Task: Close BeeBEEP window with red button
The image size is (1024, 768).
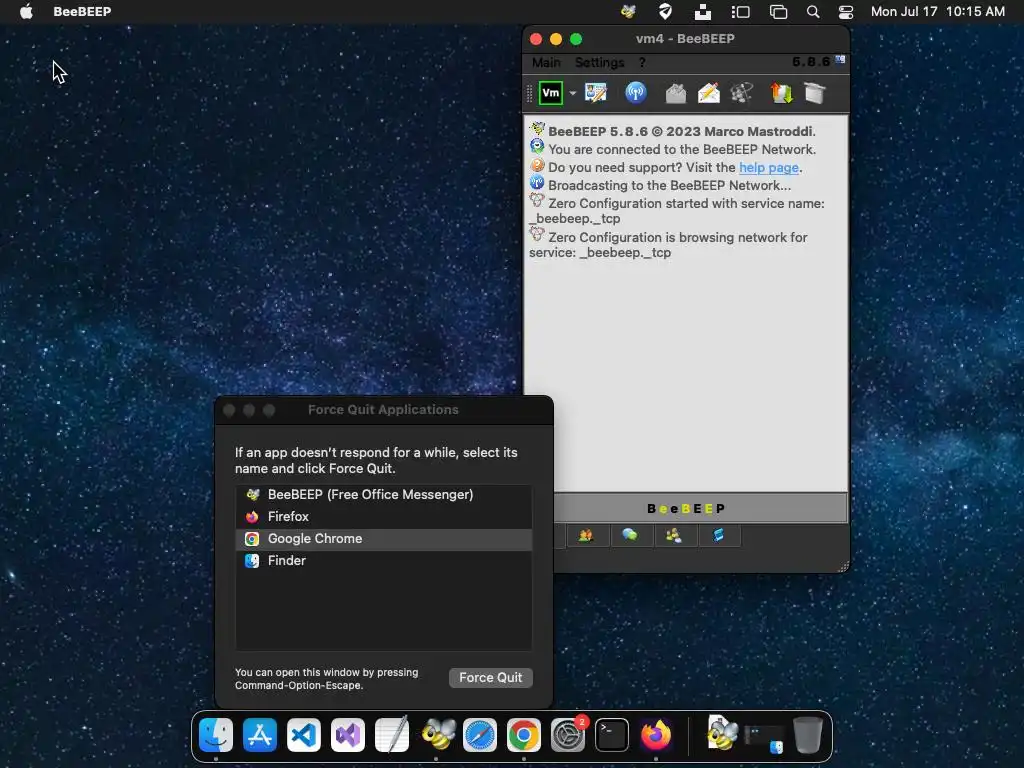Action: coord(536,39)
